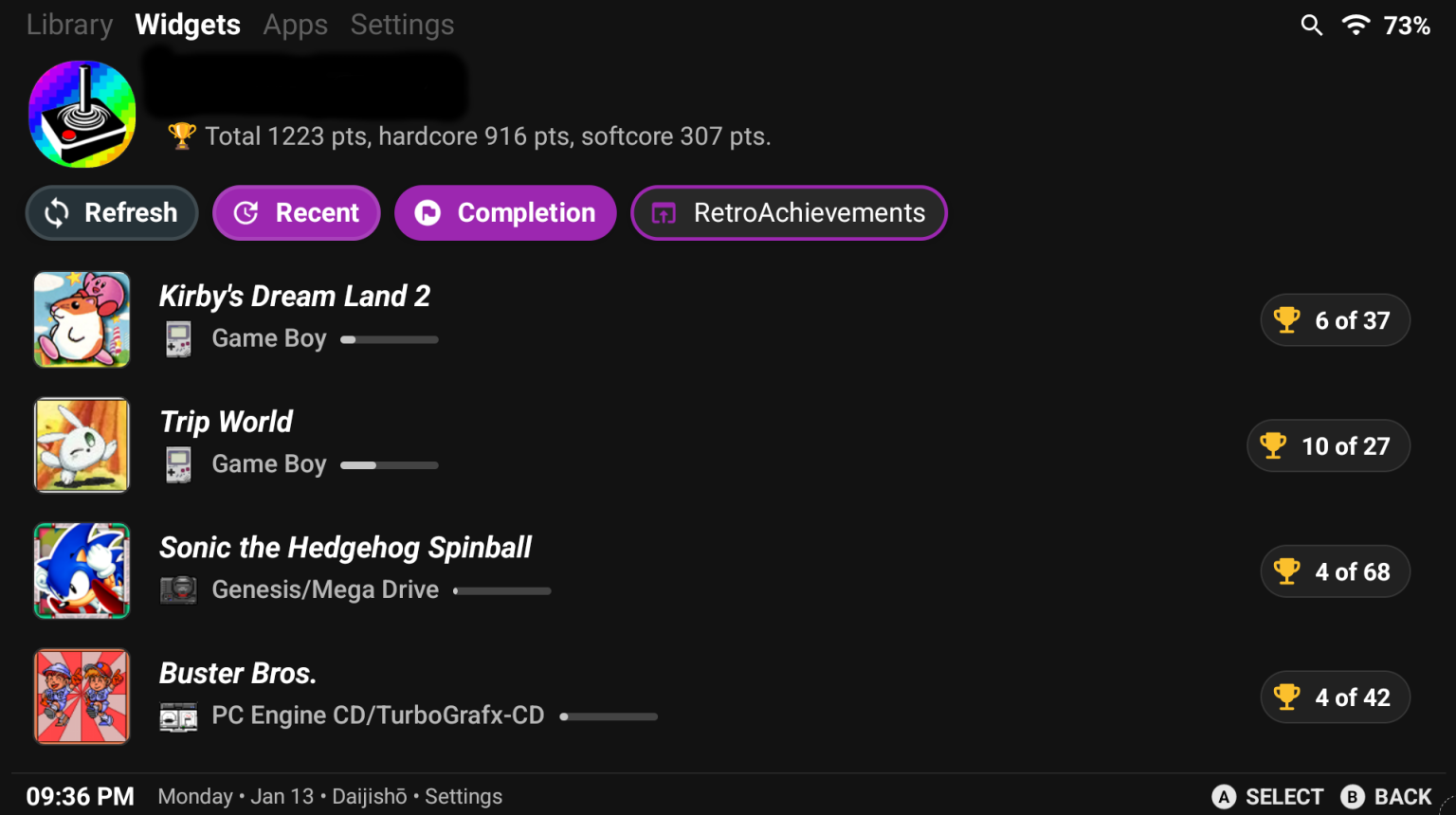1456x815 pixels.
Task: Switch to the Apps tab
Action: point(295,25)
